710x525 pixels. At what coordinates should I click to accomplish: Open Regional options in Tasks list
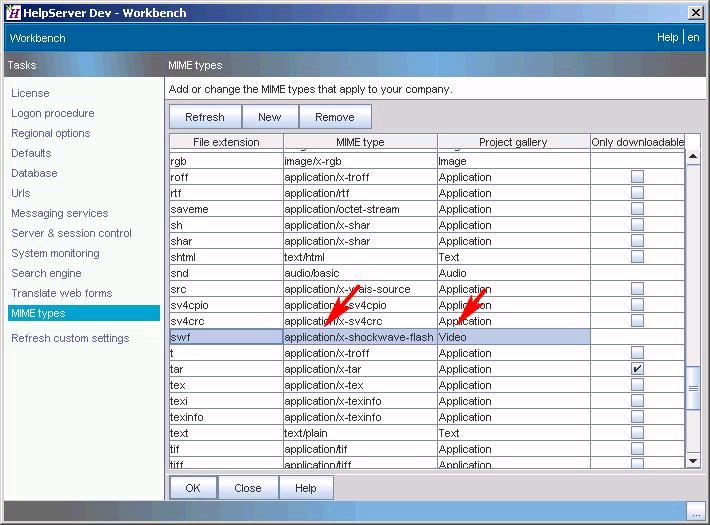click(50, 133)
